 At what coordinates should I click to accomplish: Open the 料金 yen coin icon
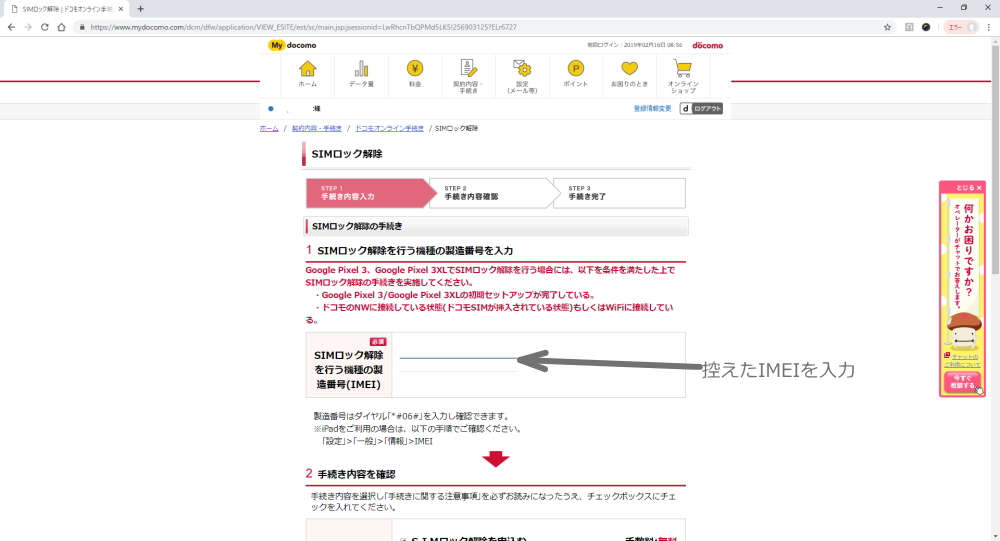click(x=415, y=68)
